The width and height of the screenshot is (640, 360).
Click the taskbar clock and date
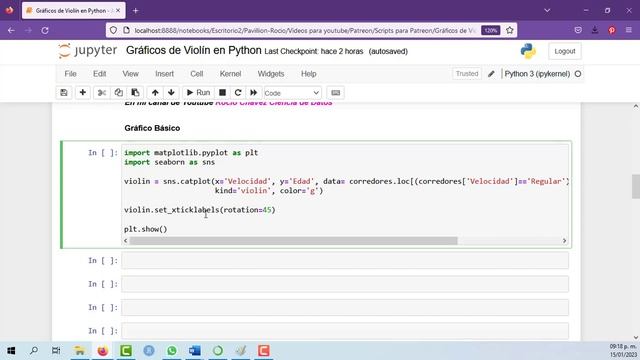622,351
